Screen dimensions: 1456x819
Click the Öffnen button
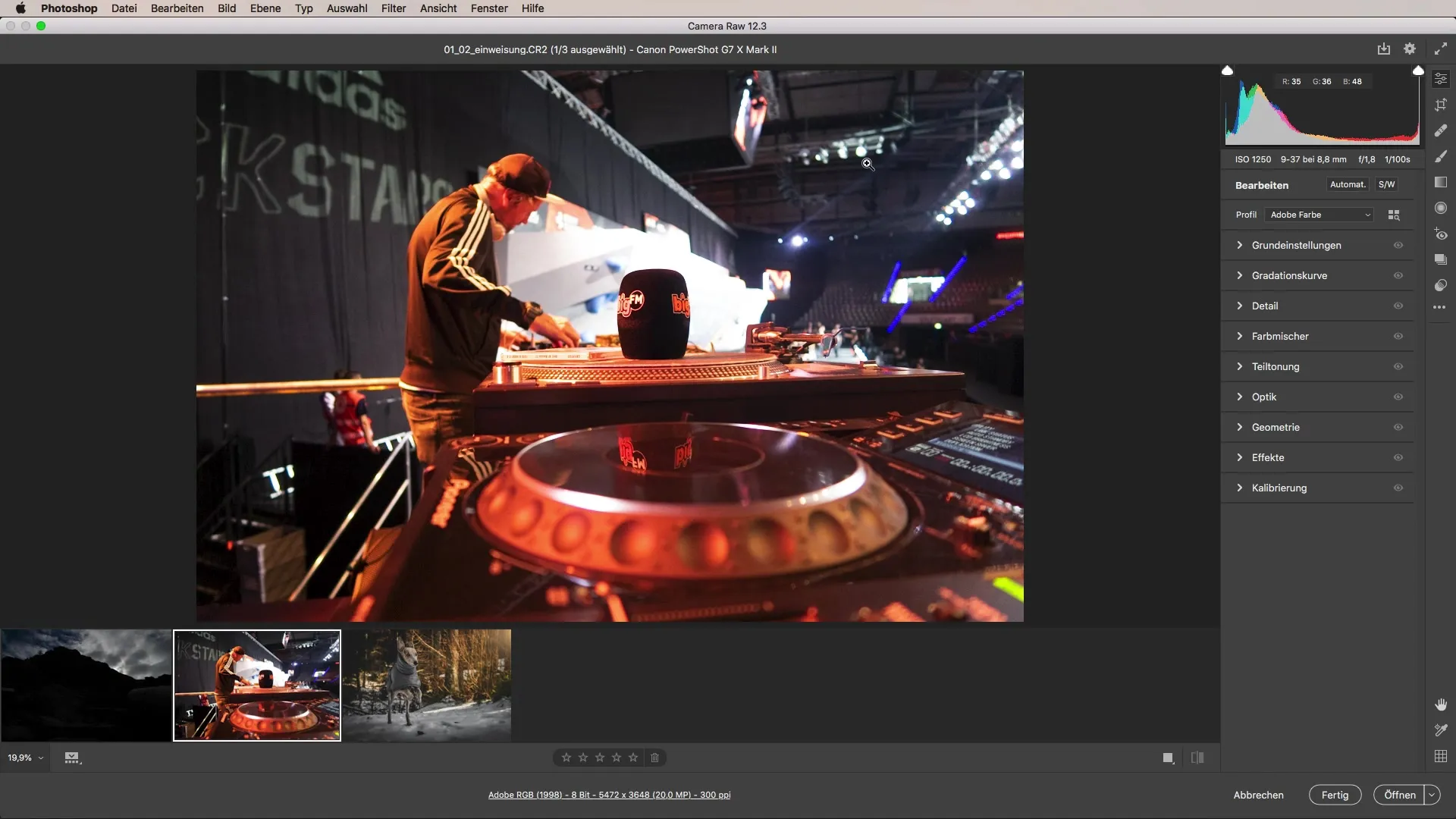point(1399,795)
